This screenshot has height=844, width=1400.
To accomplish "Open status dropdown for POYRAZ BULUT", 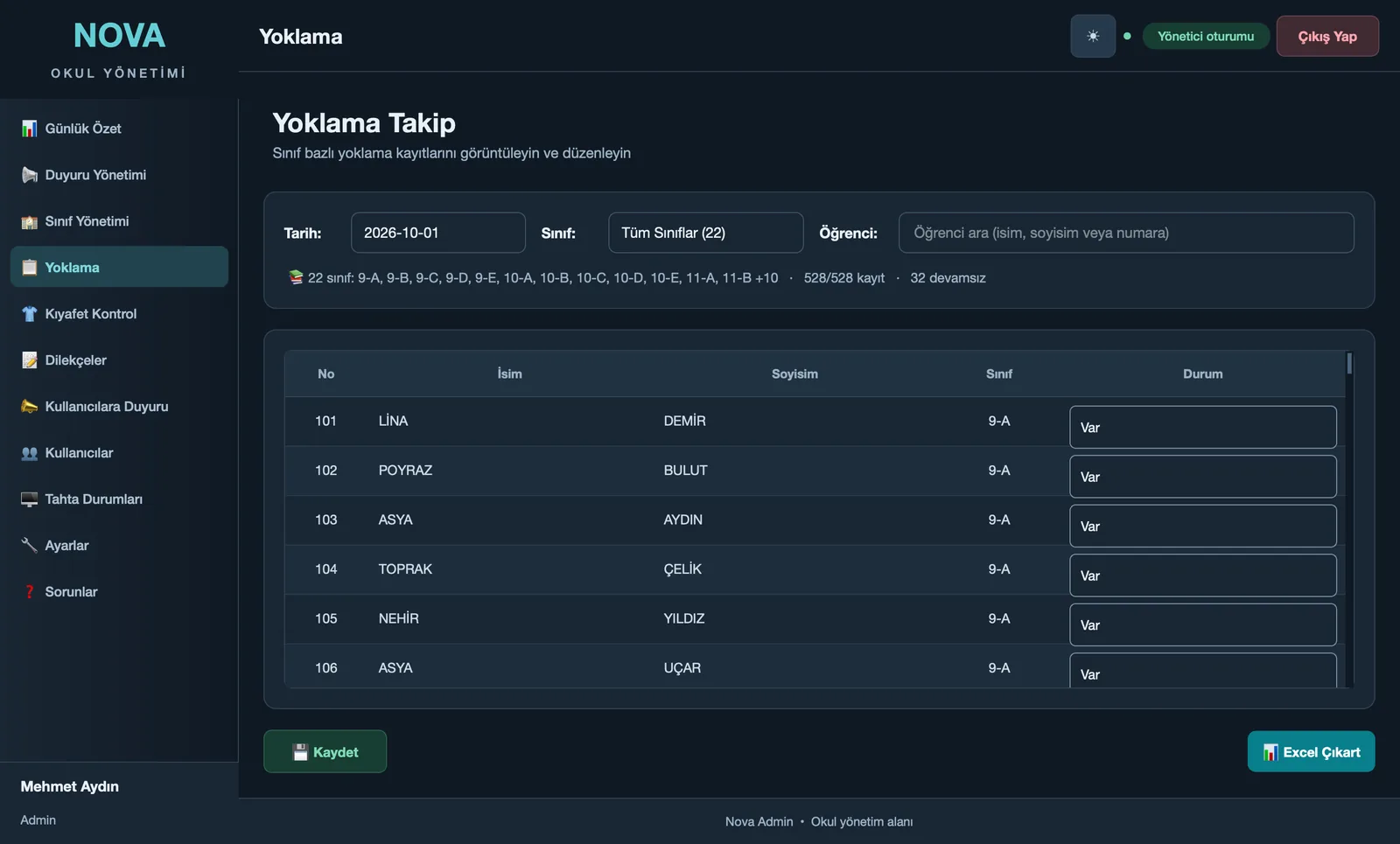I will click(x=1203, y=477).
